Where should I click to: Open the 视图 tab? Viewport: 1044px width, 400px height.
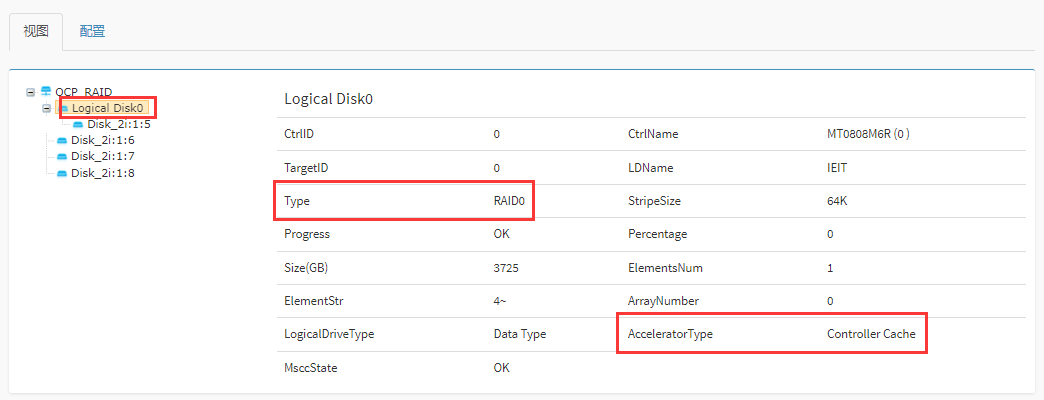pyautogui.click(x=36, y=31)
